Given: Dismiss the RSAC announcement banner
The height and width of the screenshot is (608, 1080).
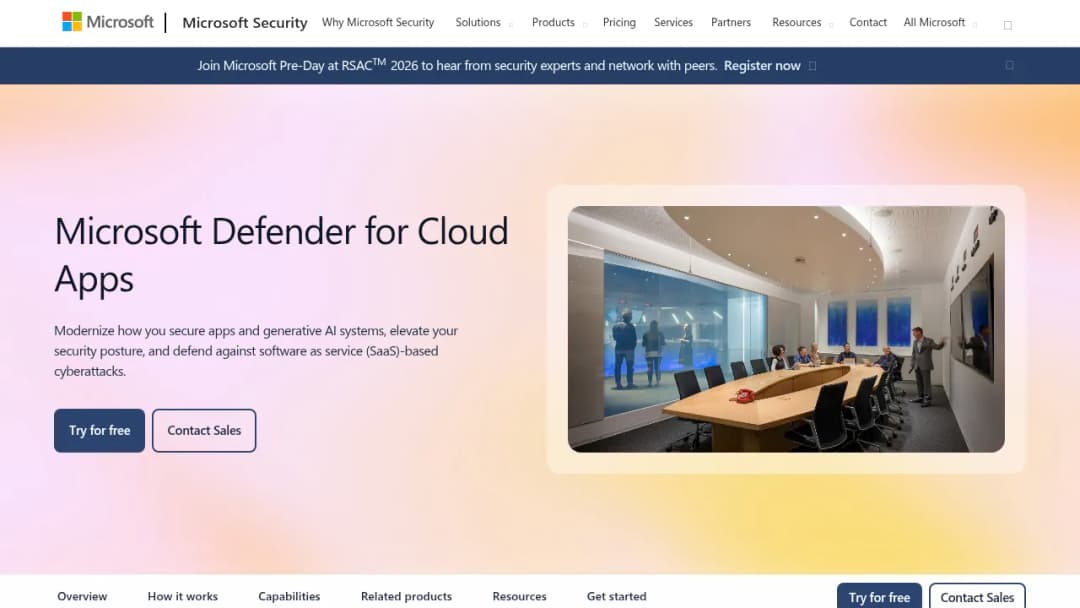Looking at the screenshot, I should (1010, 65).
